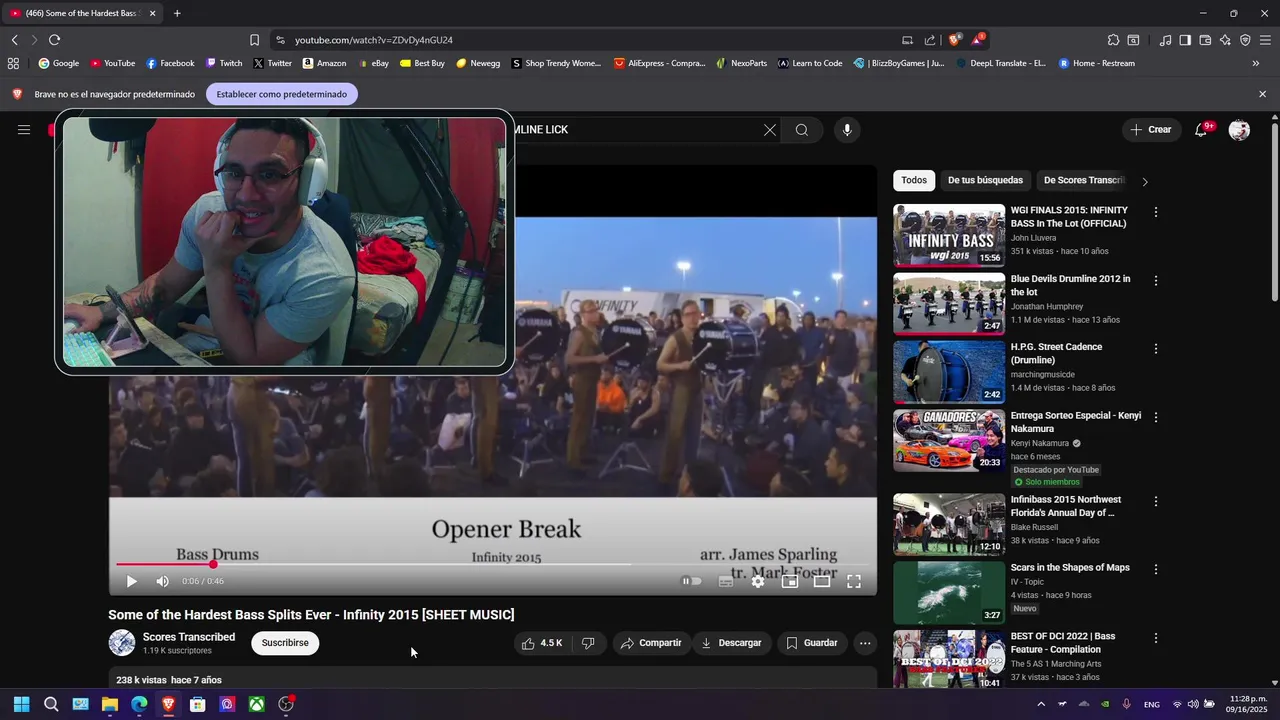Select the Todos filter chip
The width and height of the screenshot is (1280, 720).
click(914, 180)
